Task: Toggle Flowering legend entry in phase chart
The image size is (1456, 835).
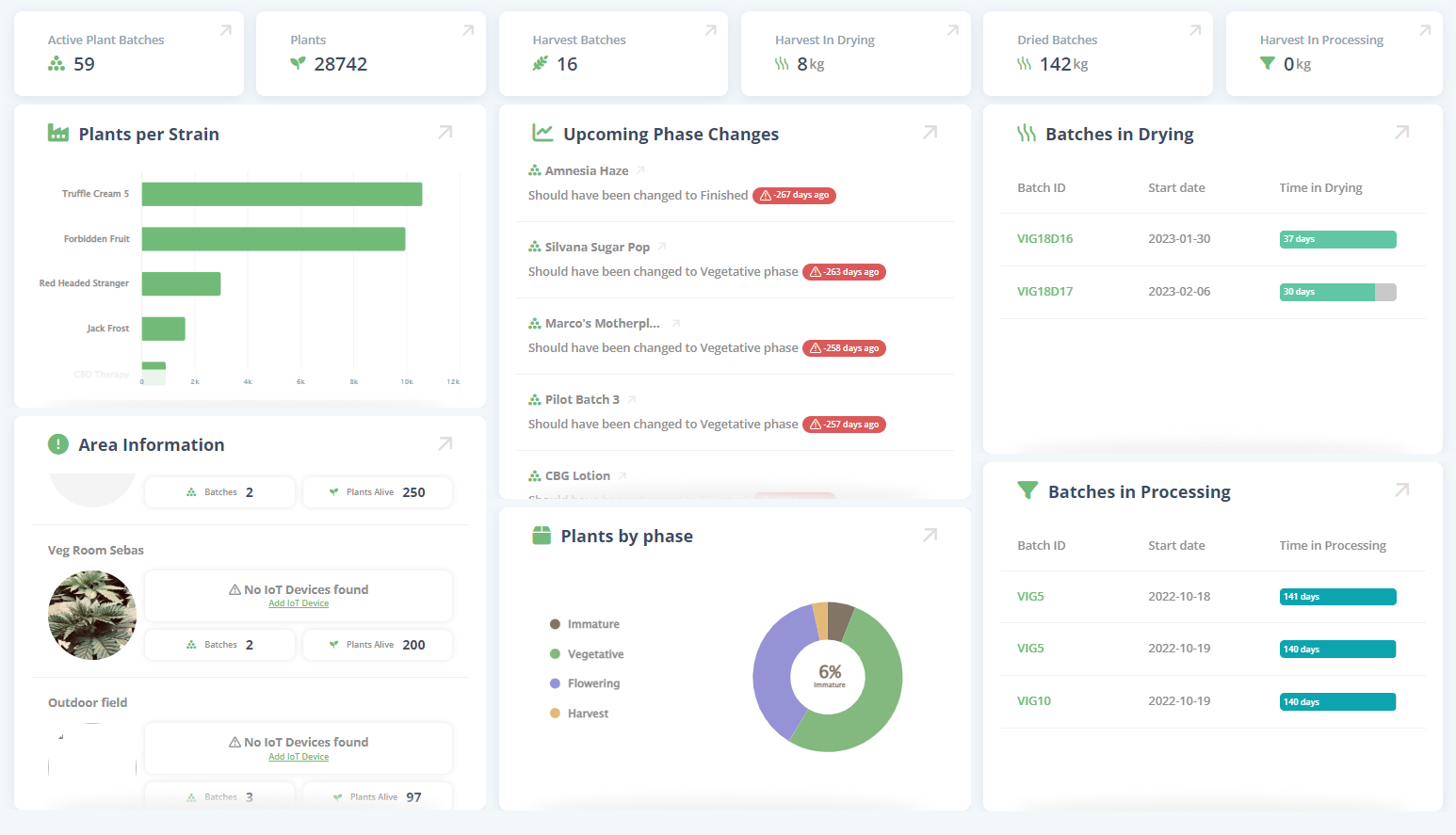Action: pyautogui.click(x=592, y=683)
